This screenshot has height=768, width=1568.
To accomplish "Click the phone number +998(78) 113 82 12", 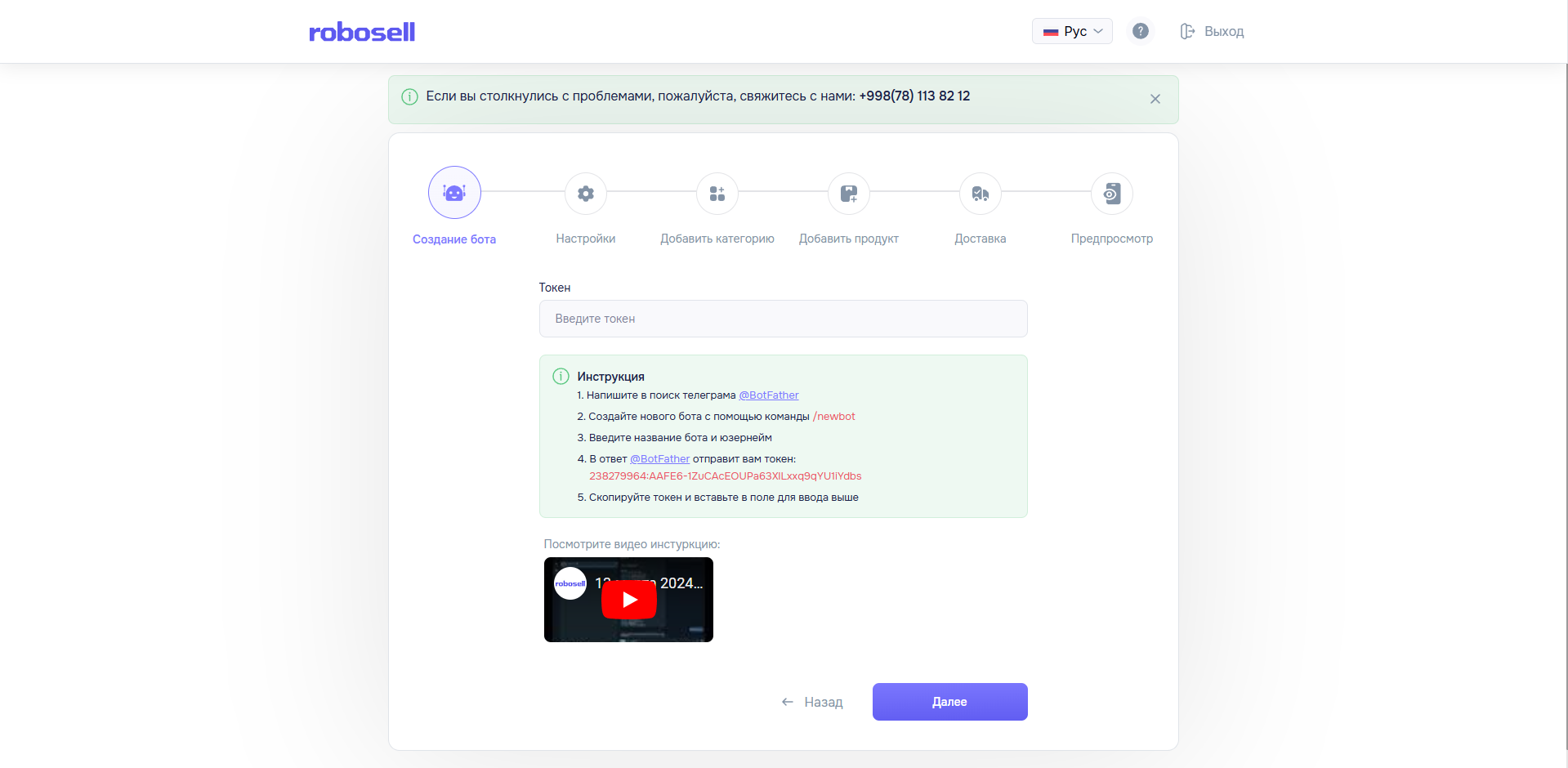I will coord(914,96).
